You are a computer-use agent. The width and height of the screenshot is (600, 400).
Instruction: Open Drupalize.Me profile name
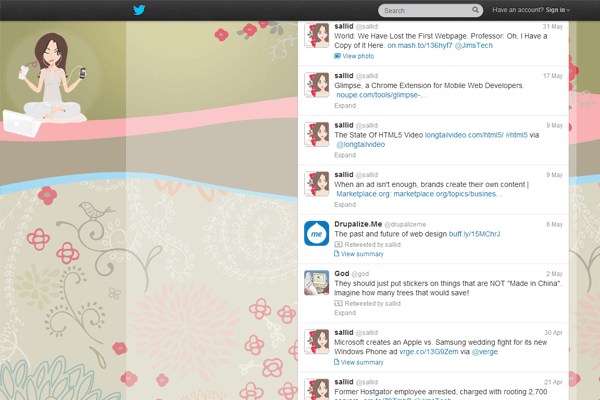point(358,224)
